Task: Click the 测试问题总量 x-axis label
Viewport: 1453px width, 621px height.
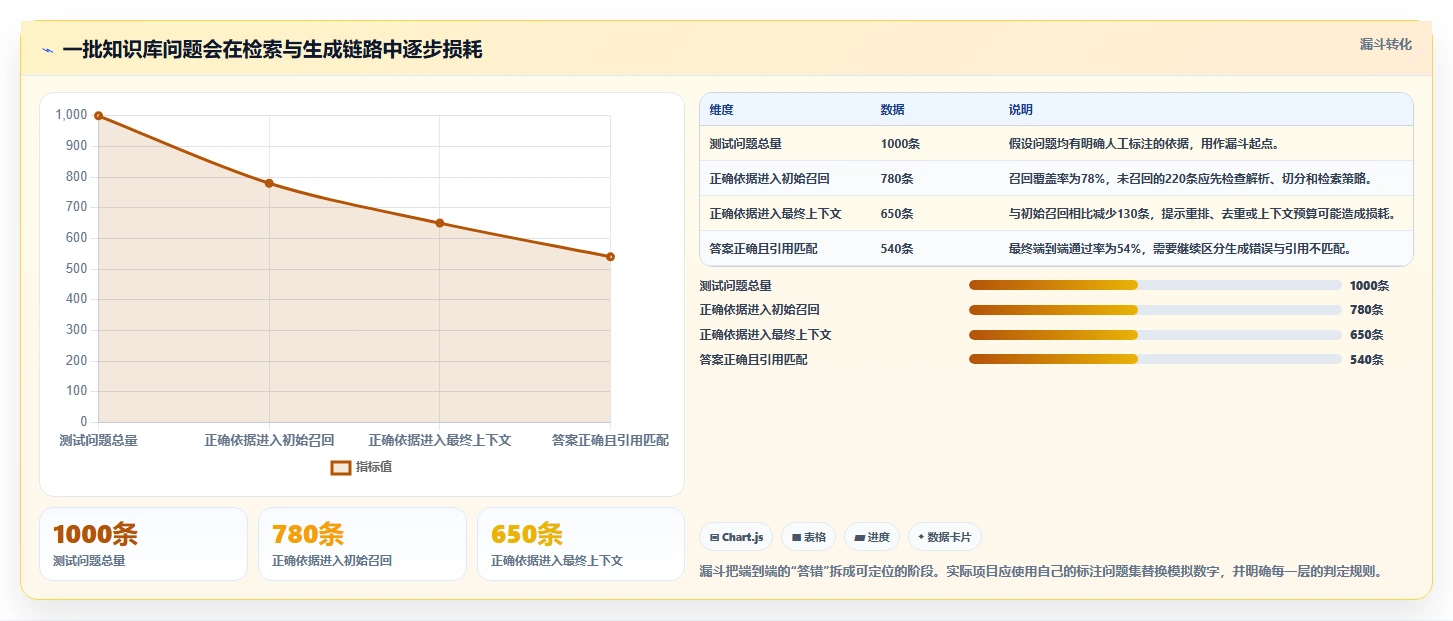Action: pos(98,440)
